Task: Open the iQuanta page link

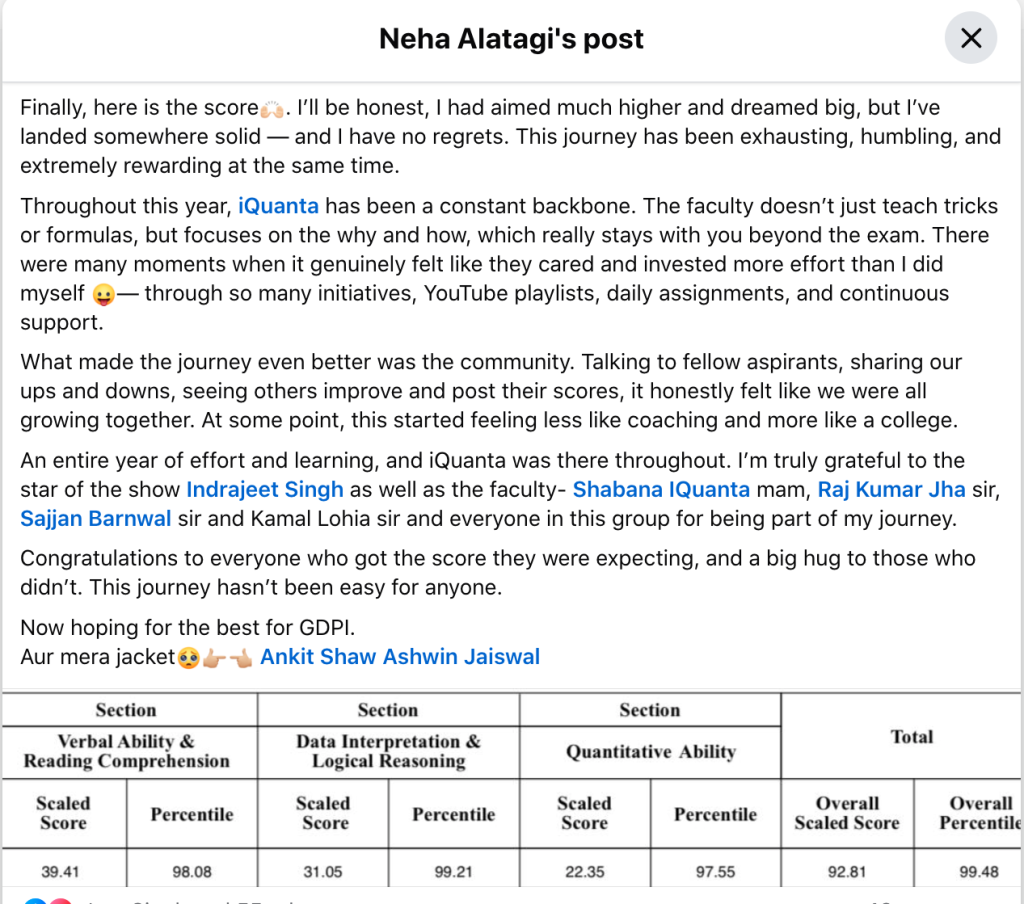Action: point(278,207)
